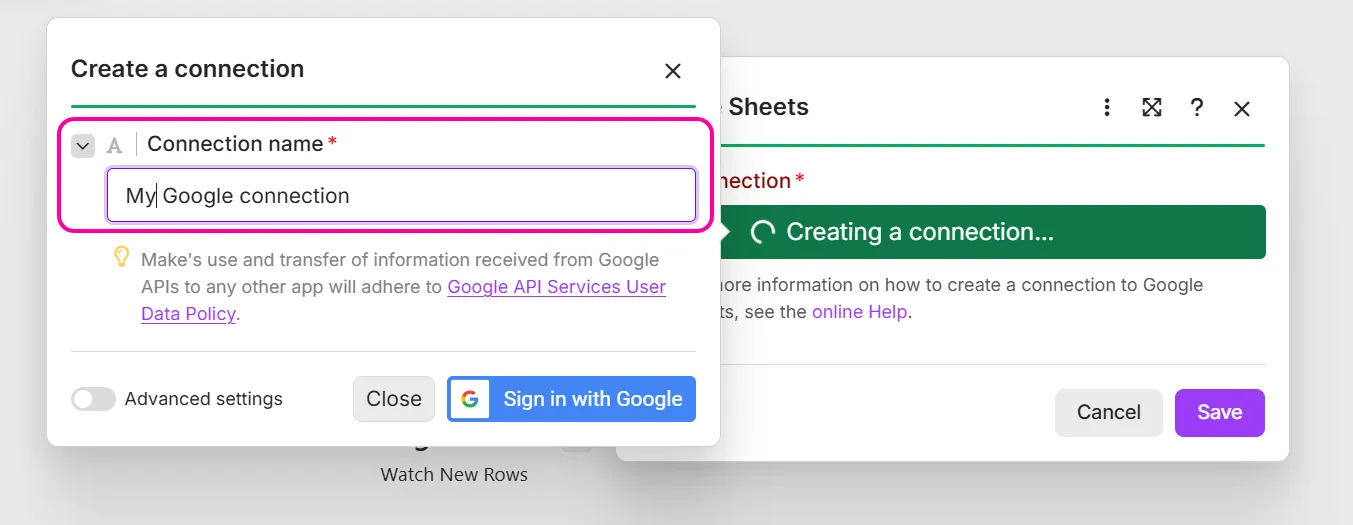Screen dimensions: 1353x525
Task: Close the Create a connection dialog
Action: pyautogui.click(x=673, y=71)
